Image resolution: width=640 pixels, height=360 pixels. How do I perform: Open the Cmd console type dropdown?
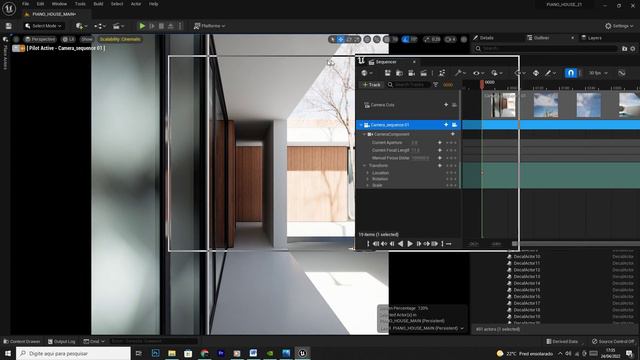pos(94,341)
